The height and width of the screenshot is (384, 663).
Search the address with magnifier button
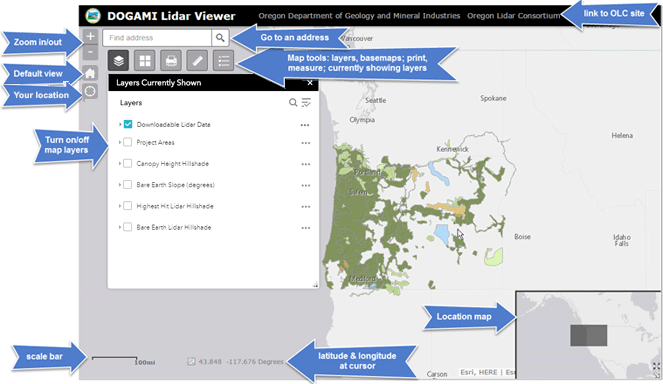220,38
